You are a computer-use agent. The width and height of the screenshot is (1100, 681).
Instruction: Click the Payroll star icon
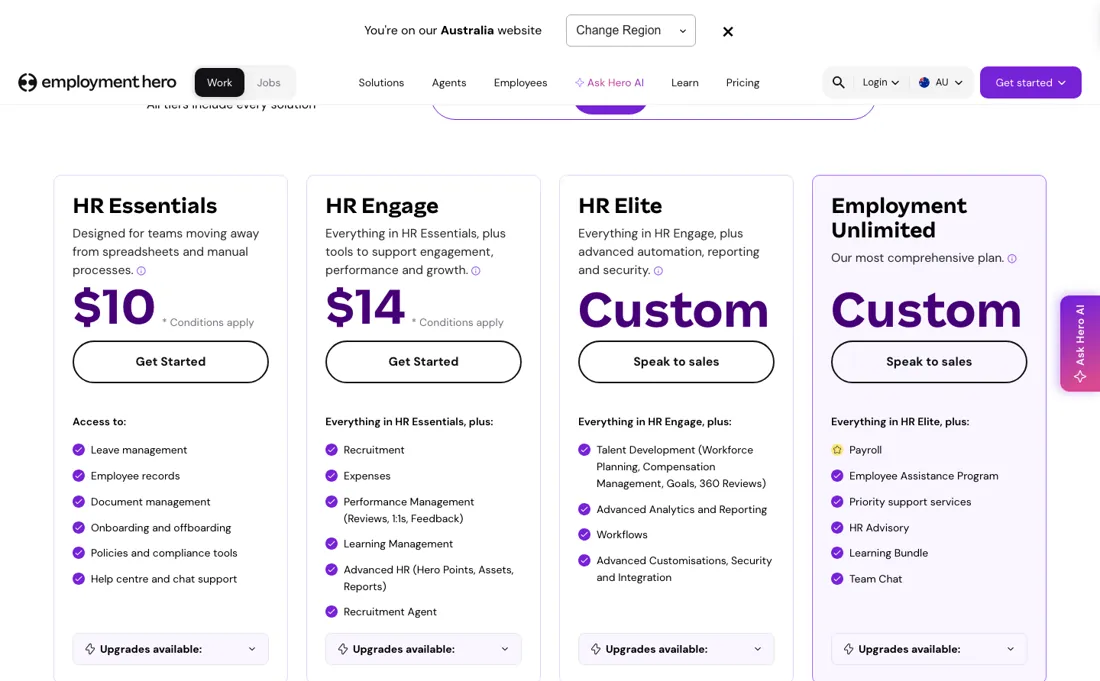point(837,450)
